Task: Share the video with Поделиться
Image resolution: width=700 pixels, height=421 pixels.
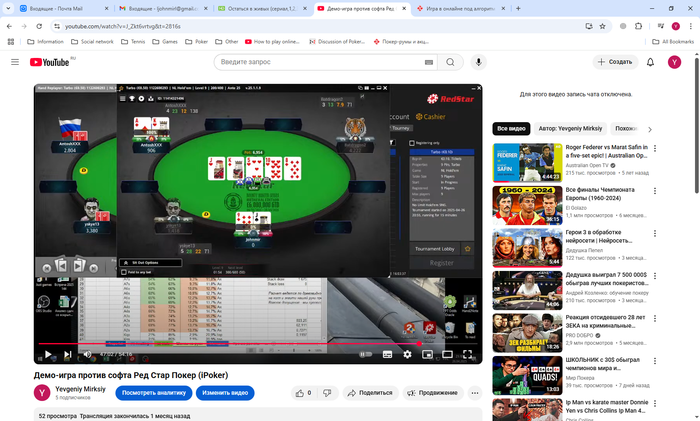Action: [370, 393]
